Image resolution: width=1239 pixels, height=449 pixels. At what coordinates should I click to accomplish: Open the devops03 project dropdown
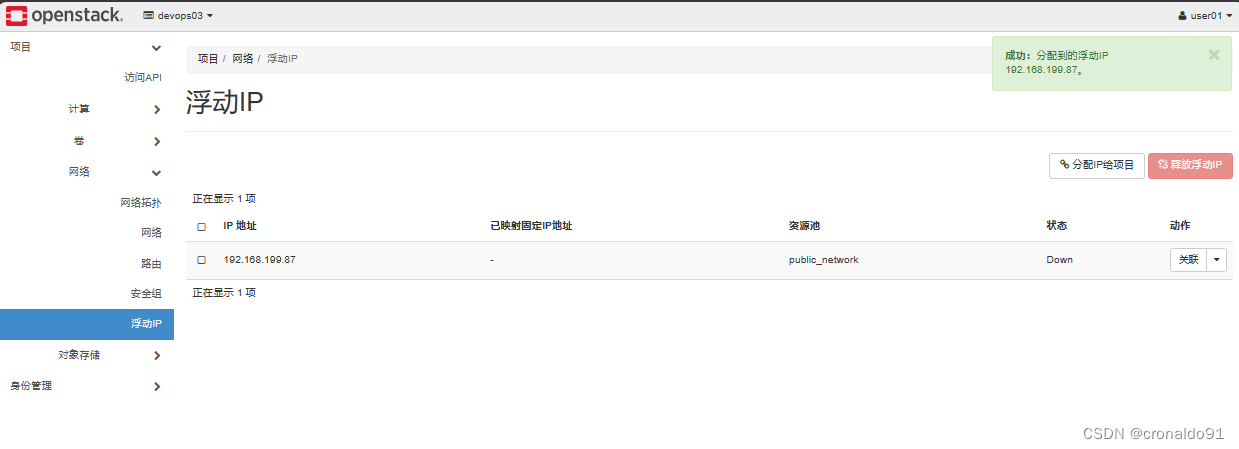click(x=178, y=16)
